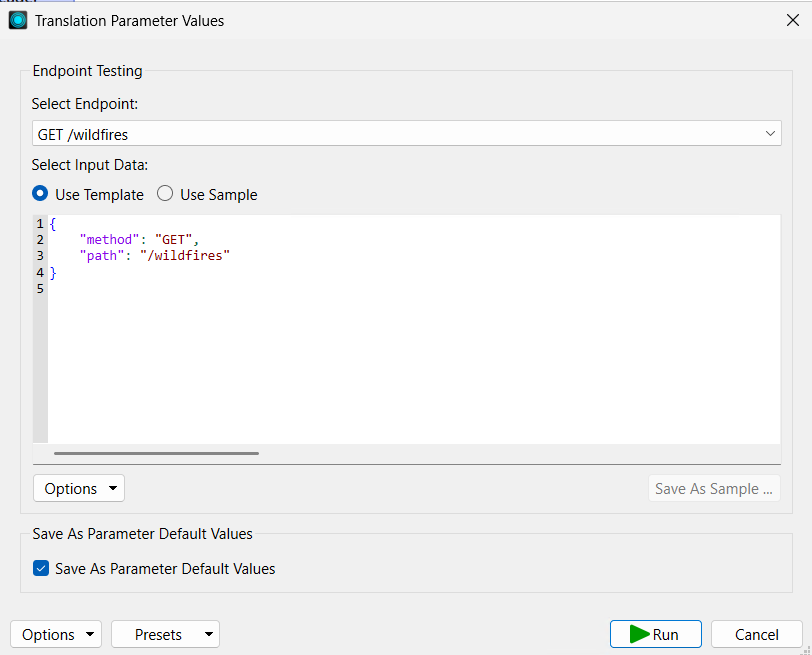Open the Presets dropdown button
Screen dimensions: 812x655
coord(165,634)
